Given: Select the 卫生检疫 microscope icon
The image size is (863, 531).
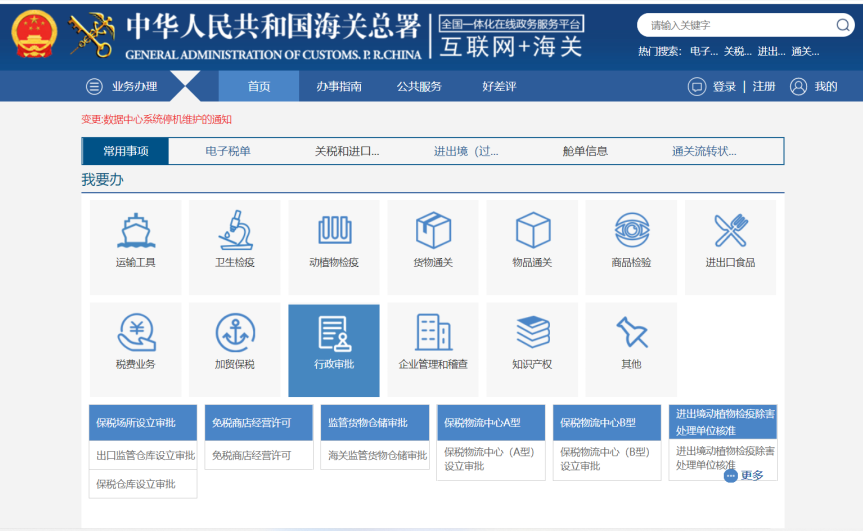Looking at the screenshot, I should point(235,231).
